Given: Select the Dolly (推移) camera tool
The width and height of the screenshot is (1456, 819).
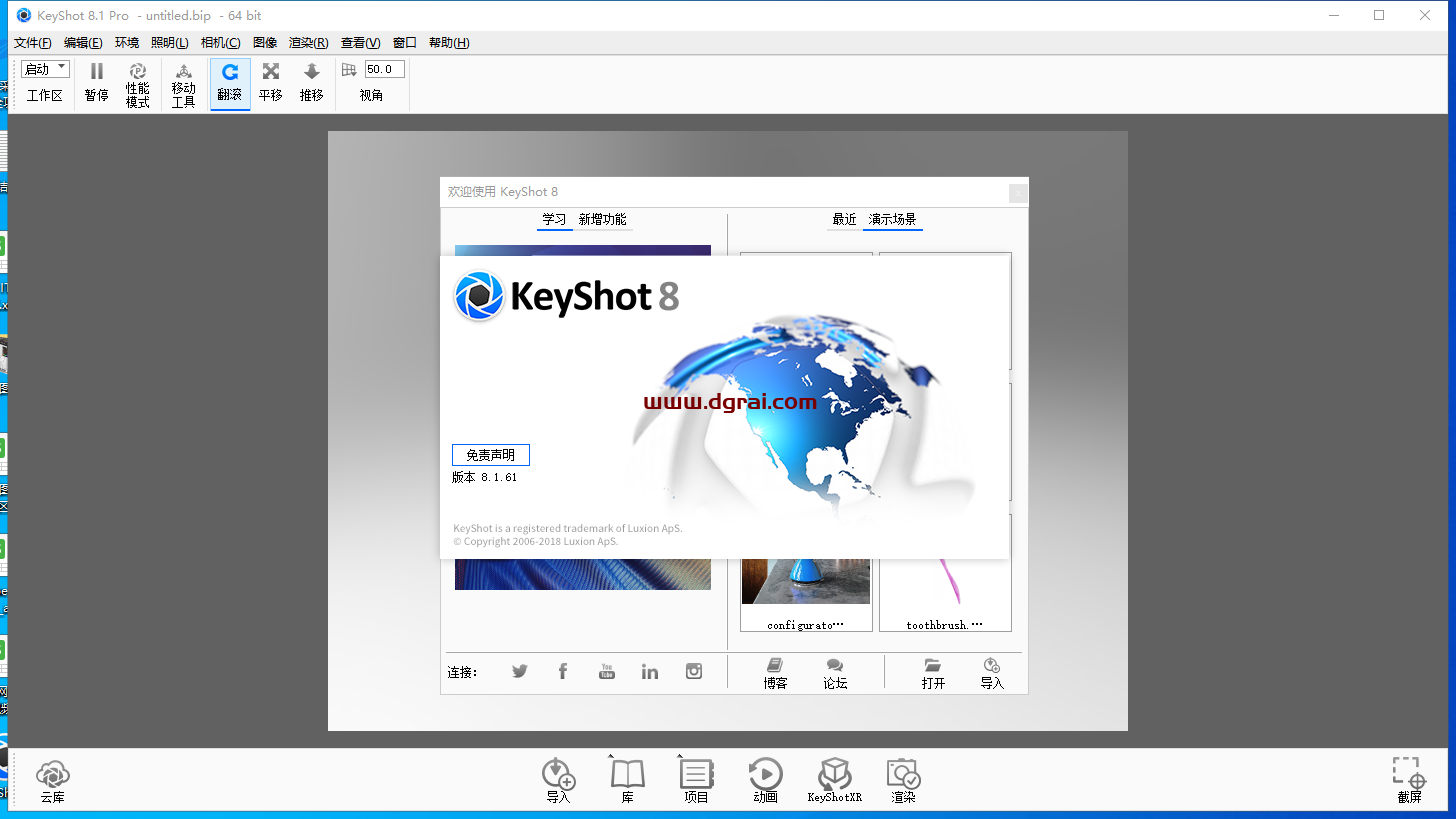Looking at the screenshot, I should (311, 83).
